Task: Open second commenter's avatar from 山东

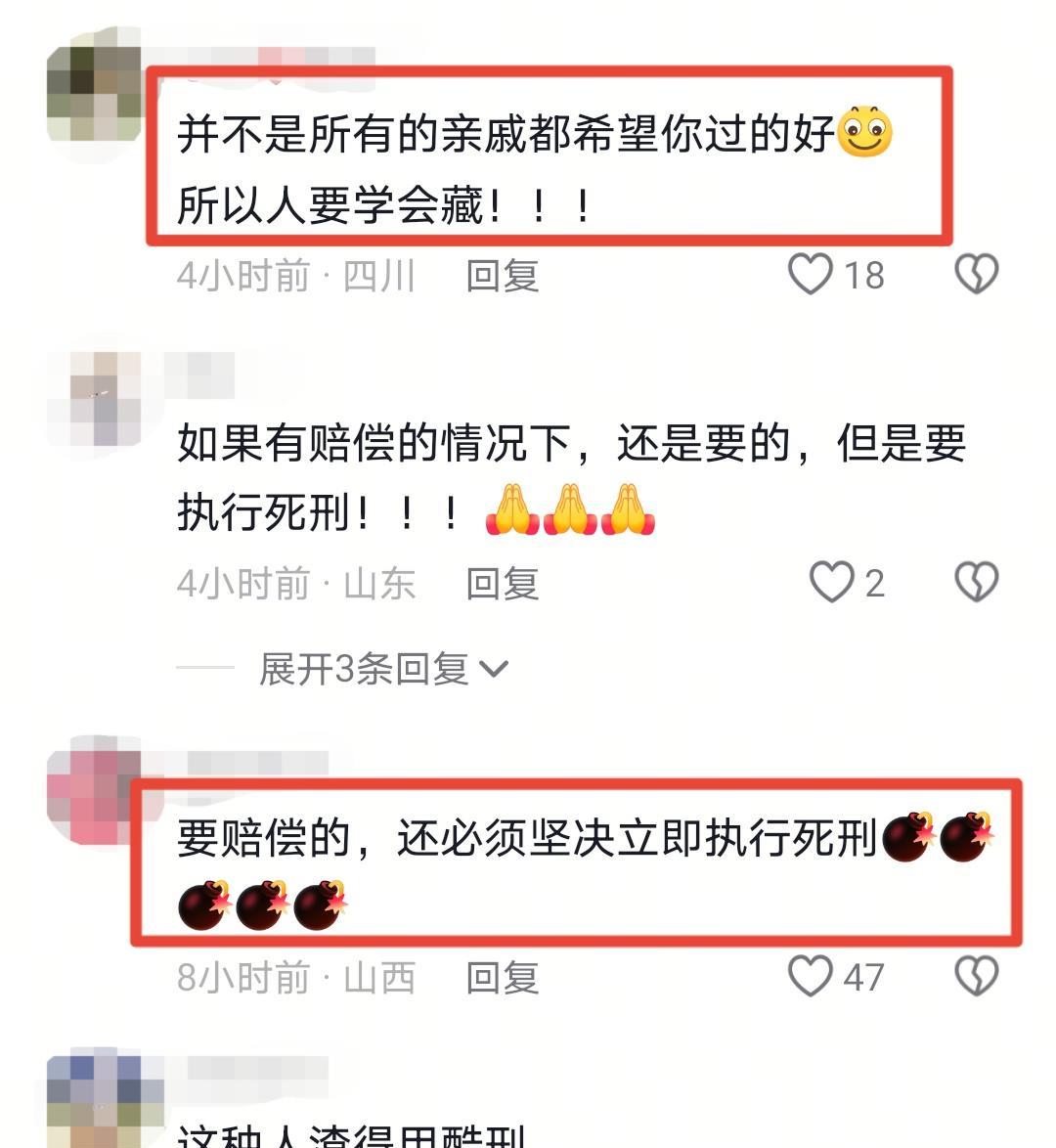Action: pyautogui.click(x=94, y=399)
